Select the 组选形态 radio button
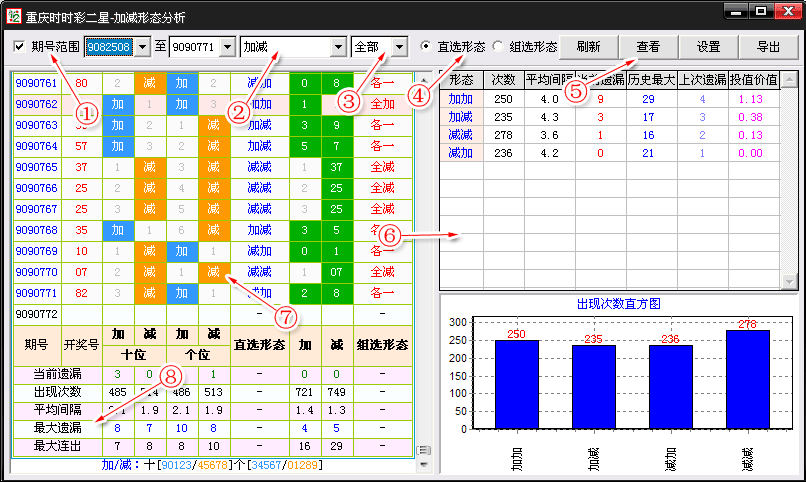The width and height of the screenshot is (806, 482). tap(499, 47)
